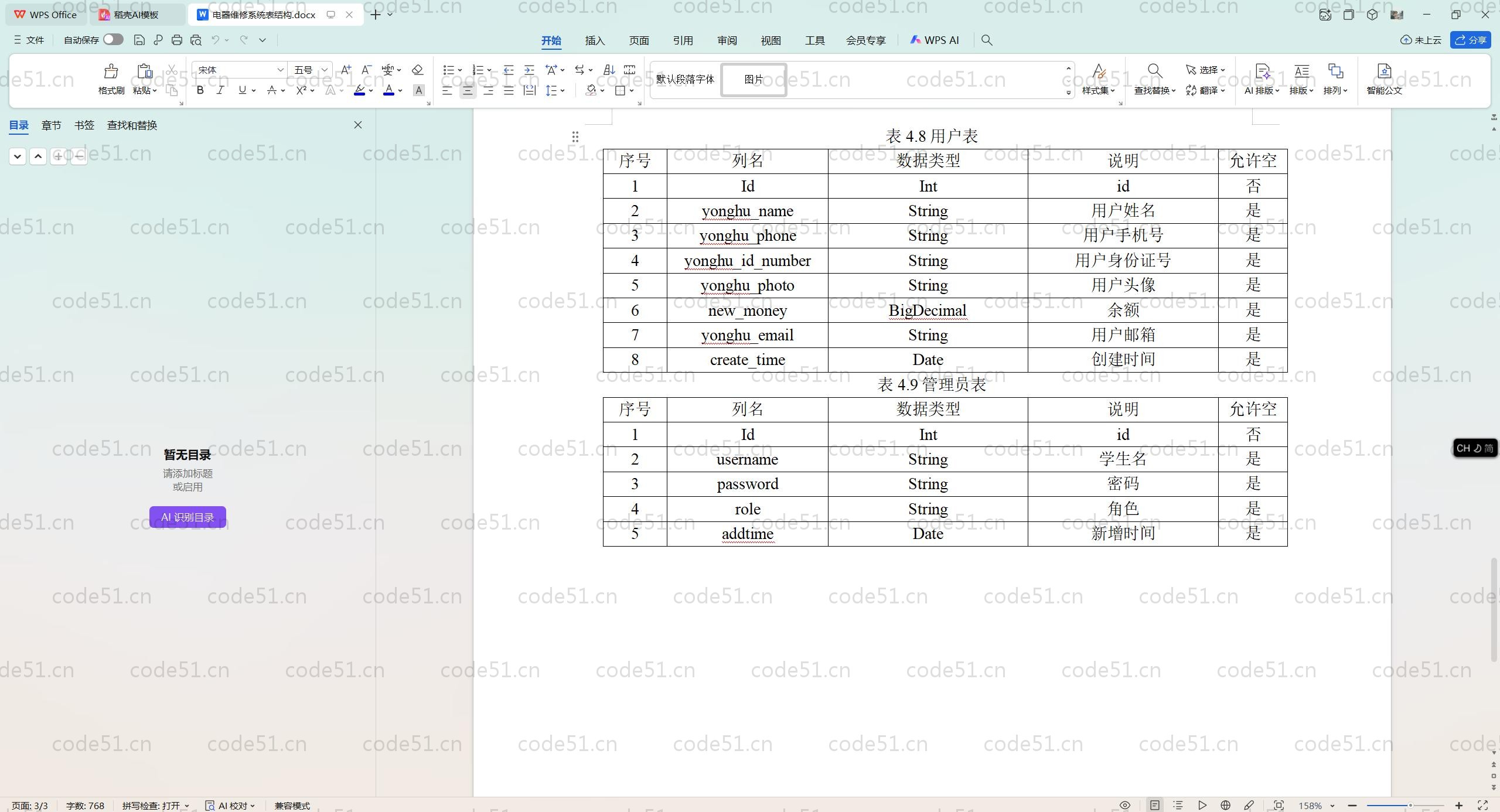The width and height of the screenshot is (1500, 812).
Task: Click the 智能公文 icon
Action: 1384,79
